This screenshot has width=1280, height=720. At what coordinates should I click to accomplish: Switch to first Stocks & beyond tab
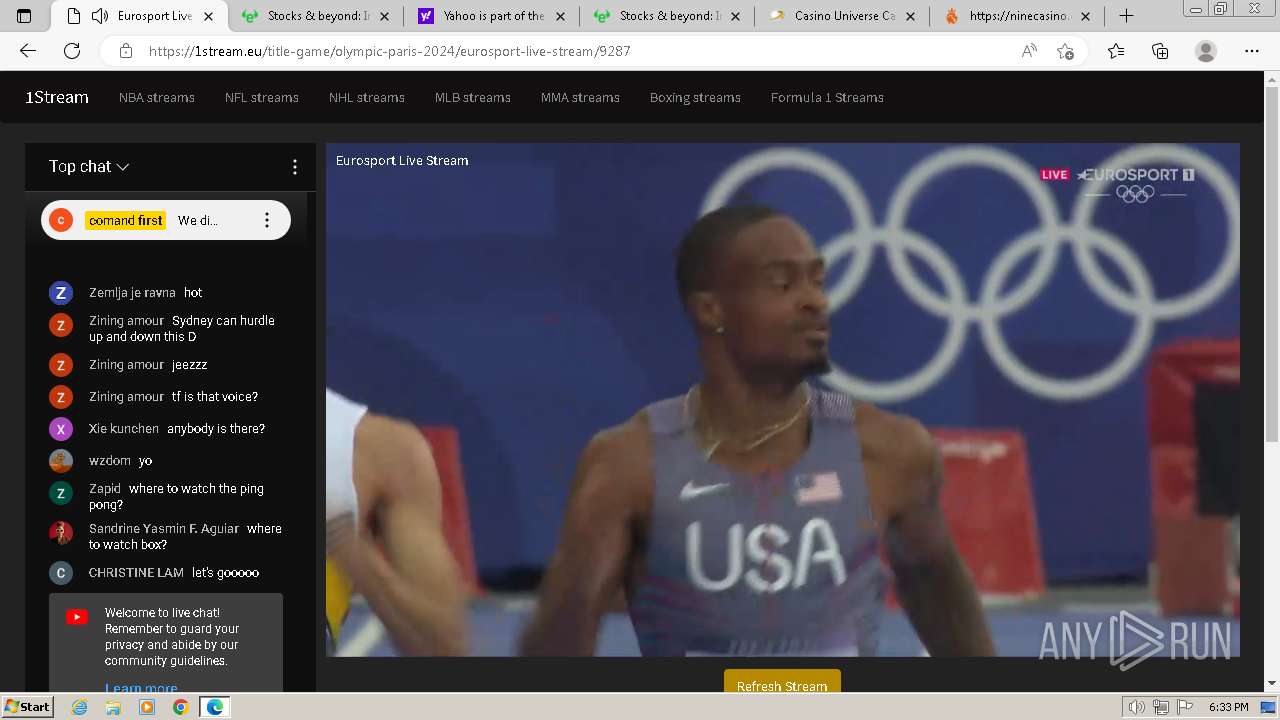point(316,16)
